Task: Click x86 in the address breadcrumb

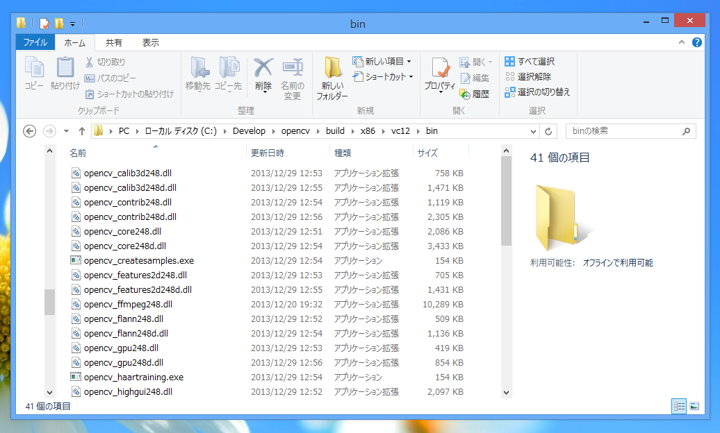Action: click(x=367, y=131)
